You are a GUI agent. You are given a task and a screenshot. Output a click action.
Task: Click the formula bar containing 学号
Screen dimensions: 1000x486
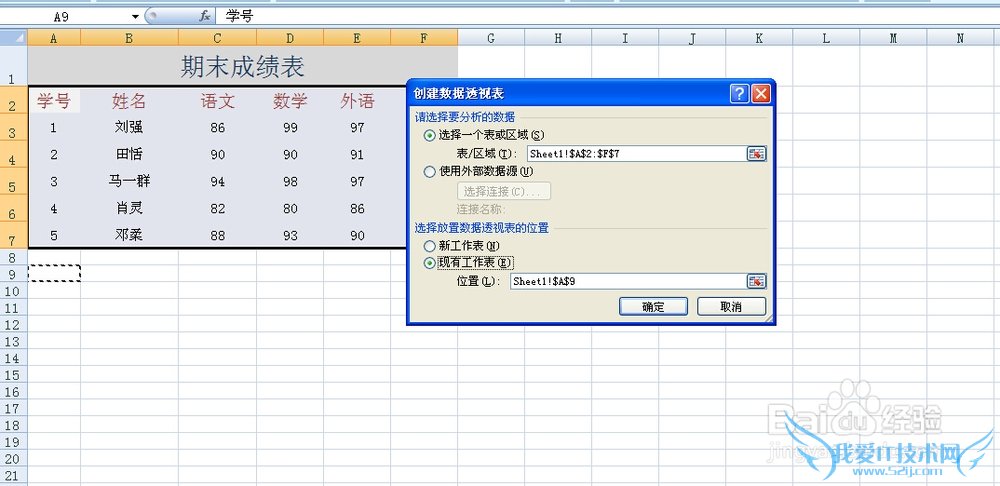click(x=606, y=17)
